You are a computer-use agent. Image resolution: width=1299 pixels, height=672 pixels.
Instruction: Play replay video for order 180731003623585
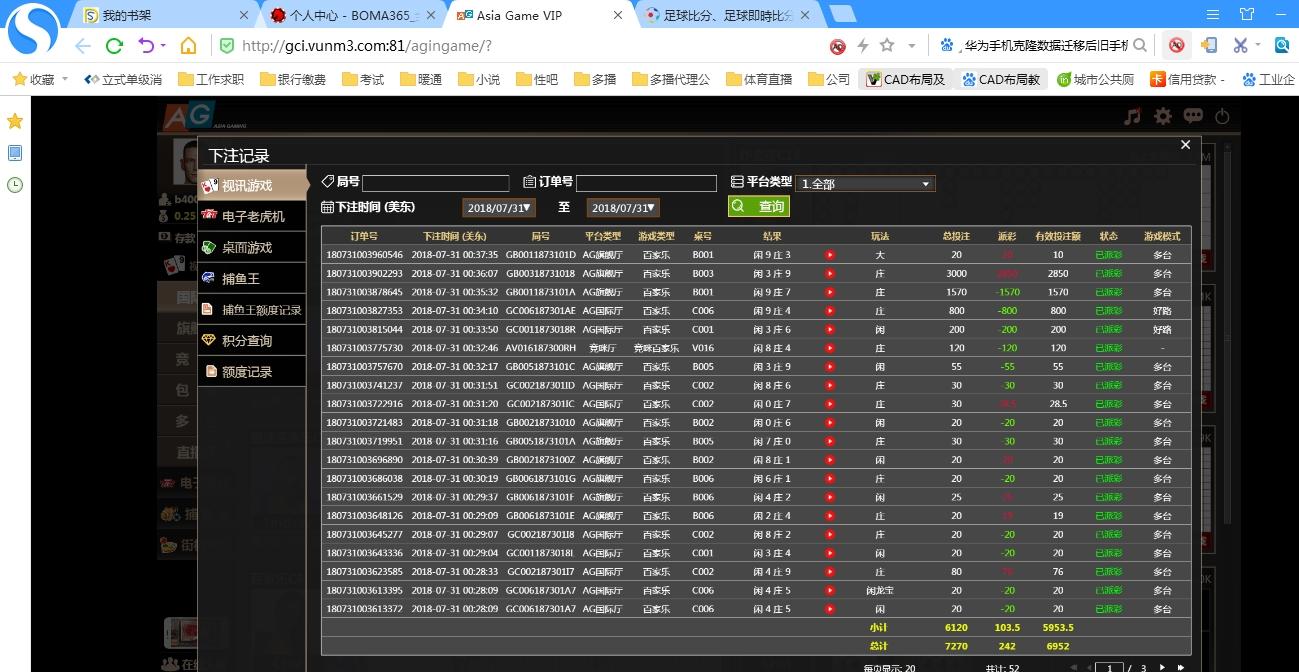pos(829,572)
